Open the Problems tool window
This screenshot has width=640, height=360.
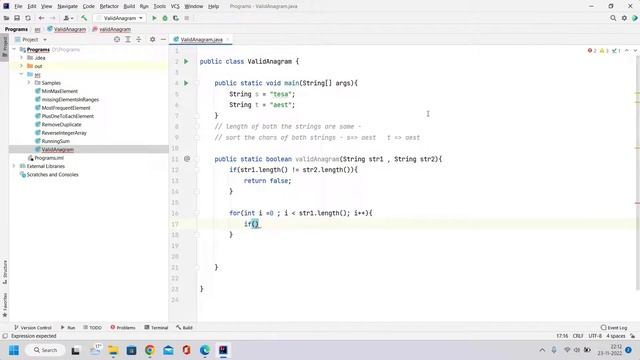click(x=123, y=327)
